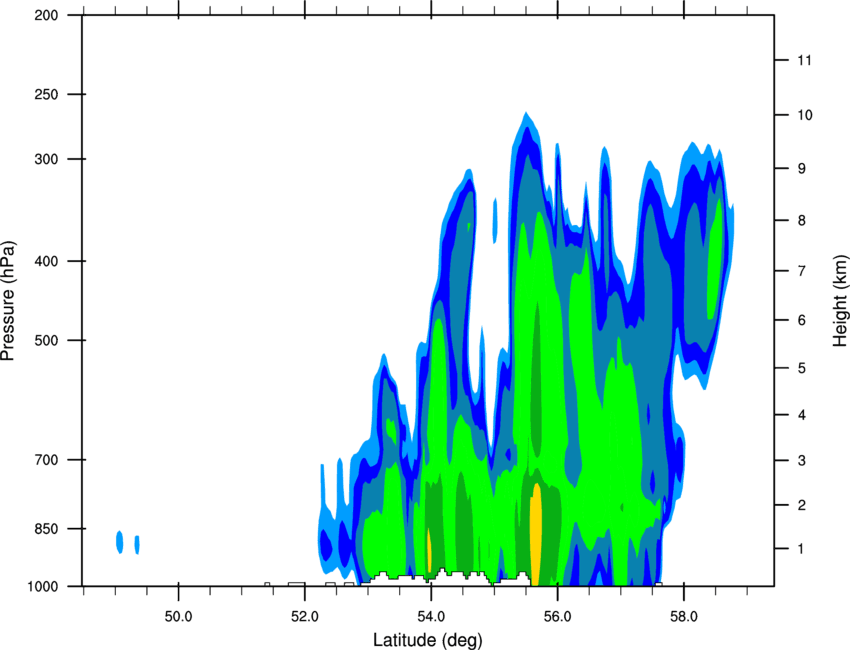This screenshot has width=850, height=650.
Task: Pick the 2 km height tick label
Action: tap(801, 505)
